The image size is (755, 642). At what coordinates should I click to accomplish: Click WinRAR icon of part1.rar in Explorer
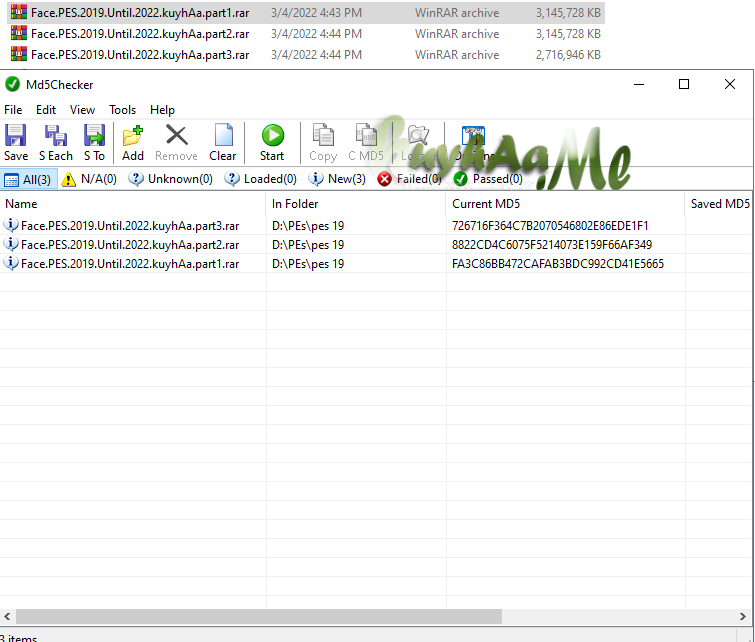(x=19, y=12)
